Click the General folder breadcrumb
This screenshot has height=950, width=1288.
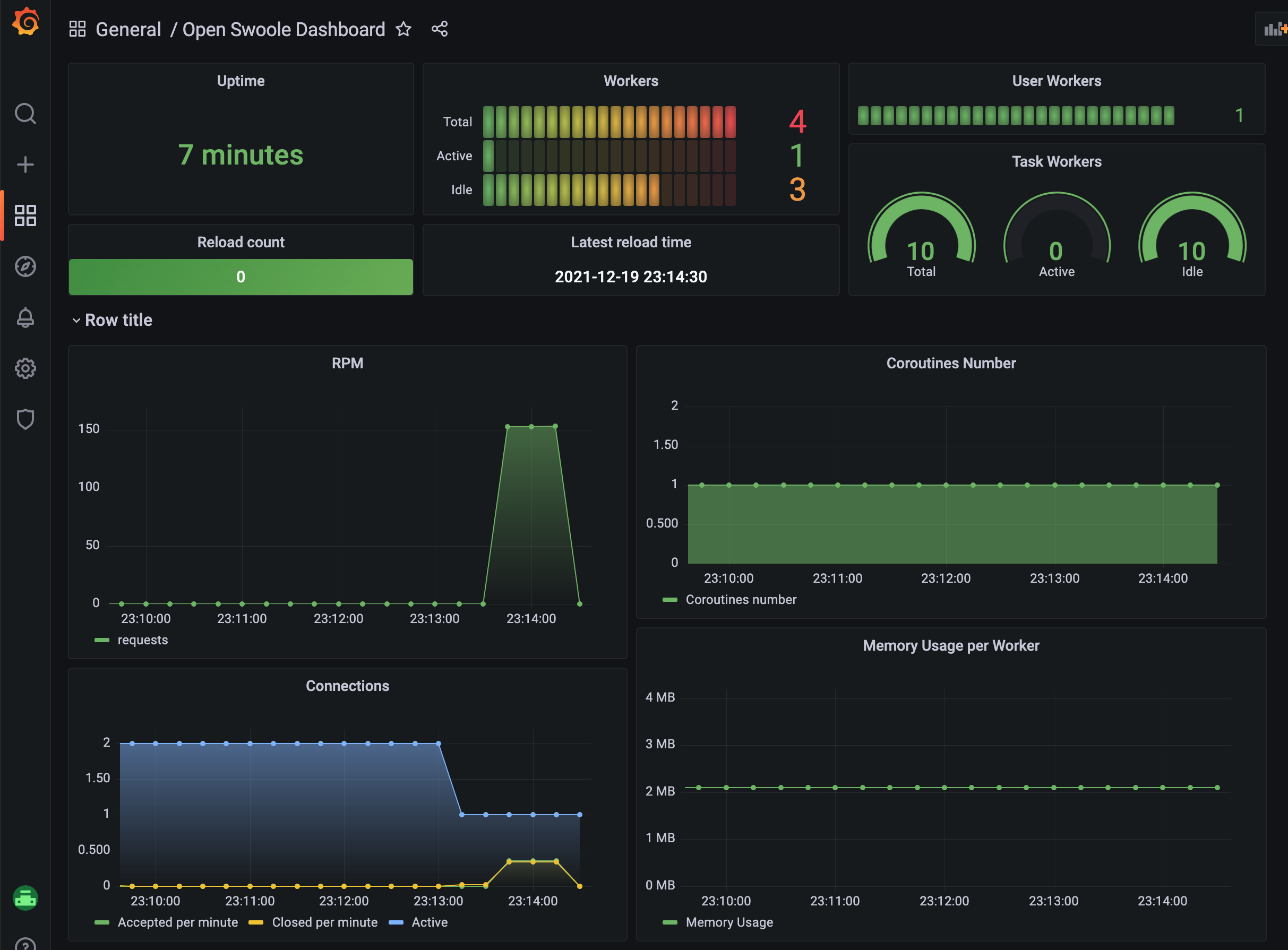pyautogui.click(x=128, y=29)
